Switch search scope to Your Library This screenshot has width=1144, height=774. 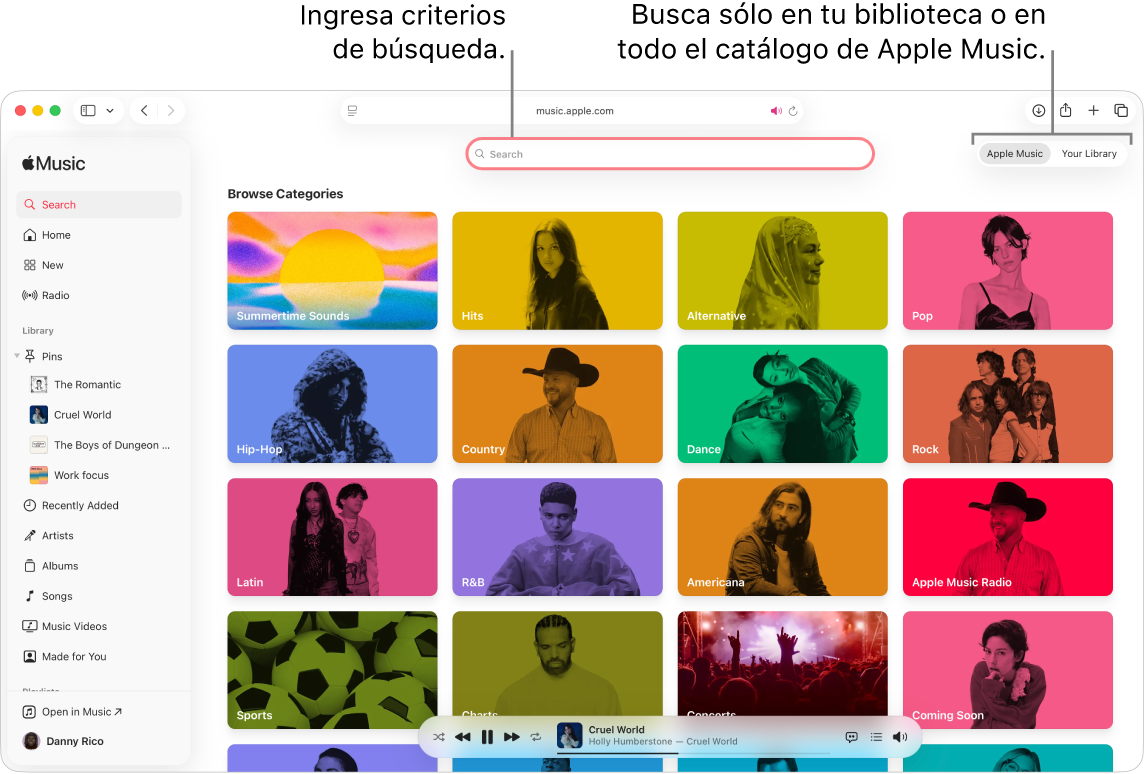coord(1089,154)
